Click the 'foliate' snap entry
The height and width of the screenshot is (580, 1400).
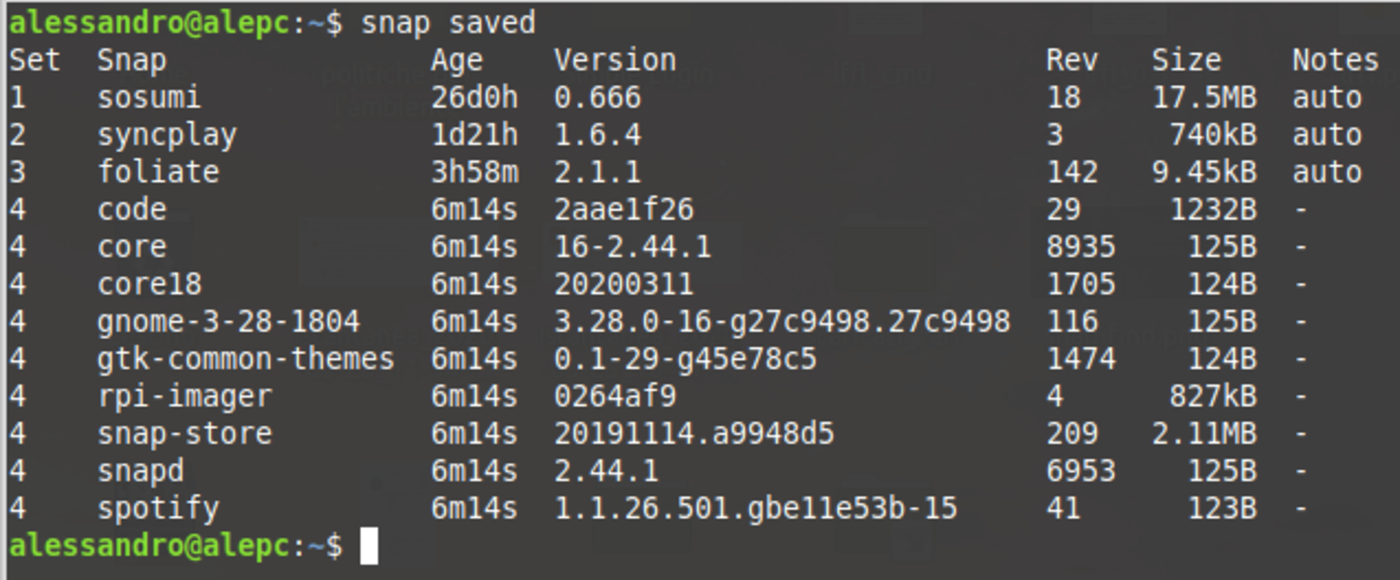coord(158,172)
